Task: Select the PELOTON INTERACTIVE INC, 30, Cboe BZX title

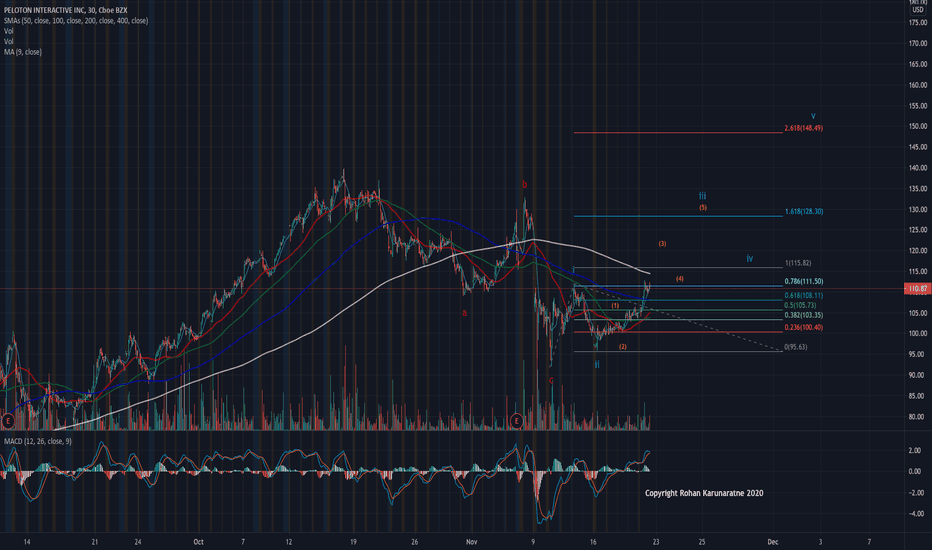Action: [x=65, y=10]
